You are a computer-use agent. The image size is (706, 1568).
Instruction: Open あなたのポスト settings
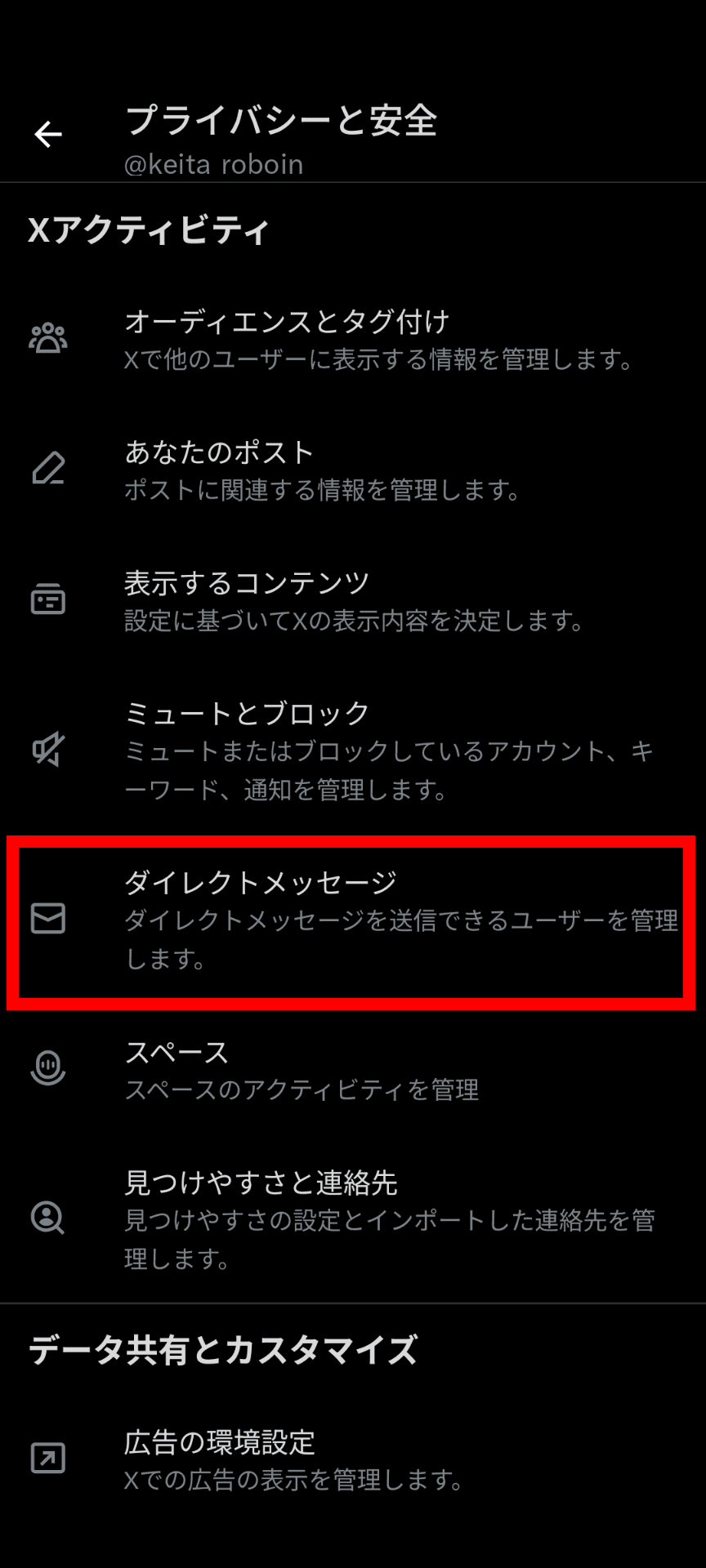click(x=353, y=469)
